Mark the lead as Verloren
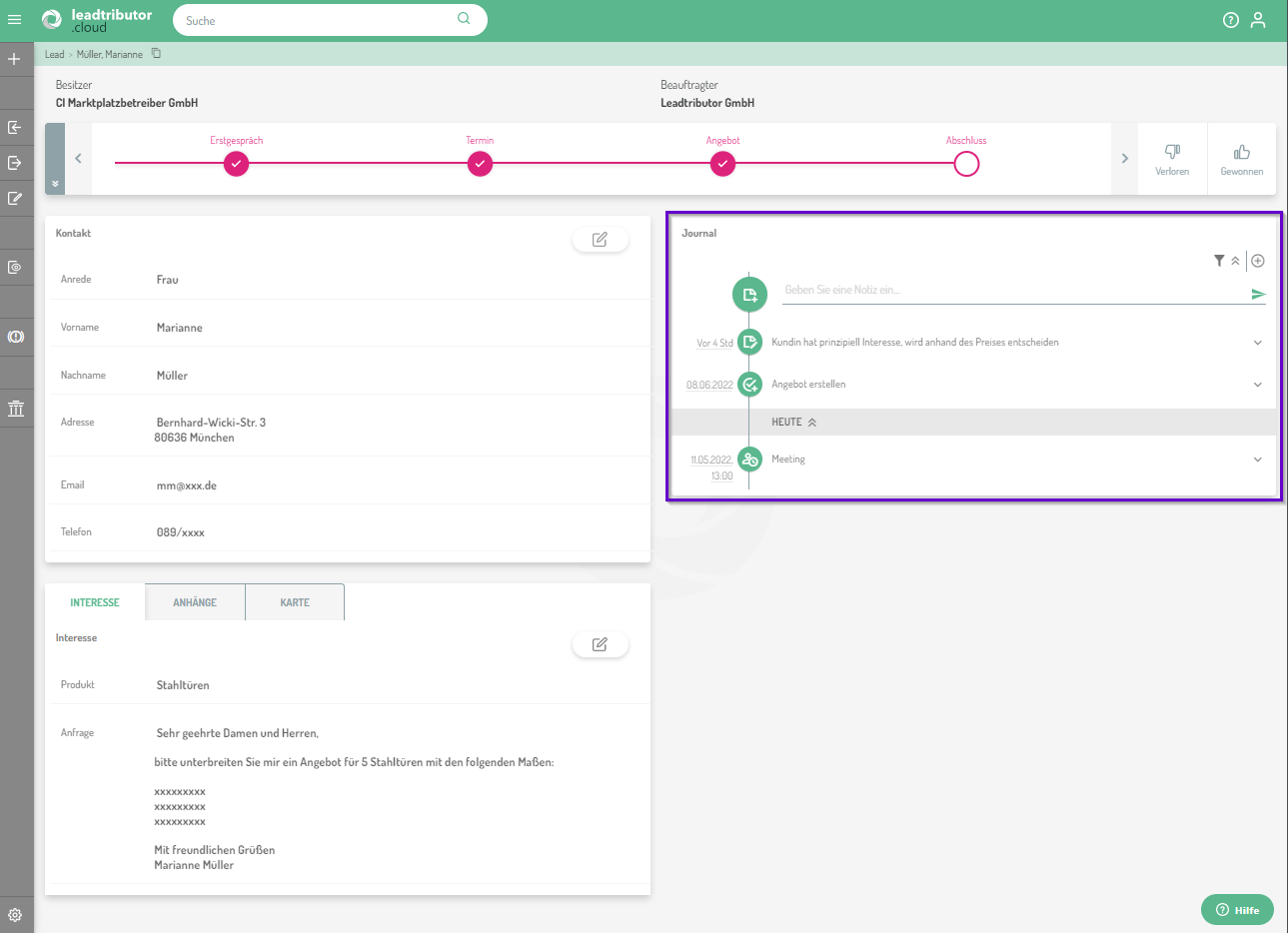 [1172, 159]
